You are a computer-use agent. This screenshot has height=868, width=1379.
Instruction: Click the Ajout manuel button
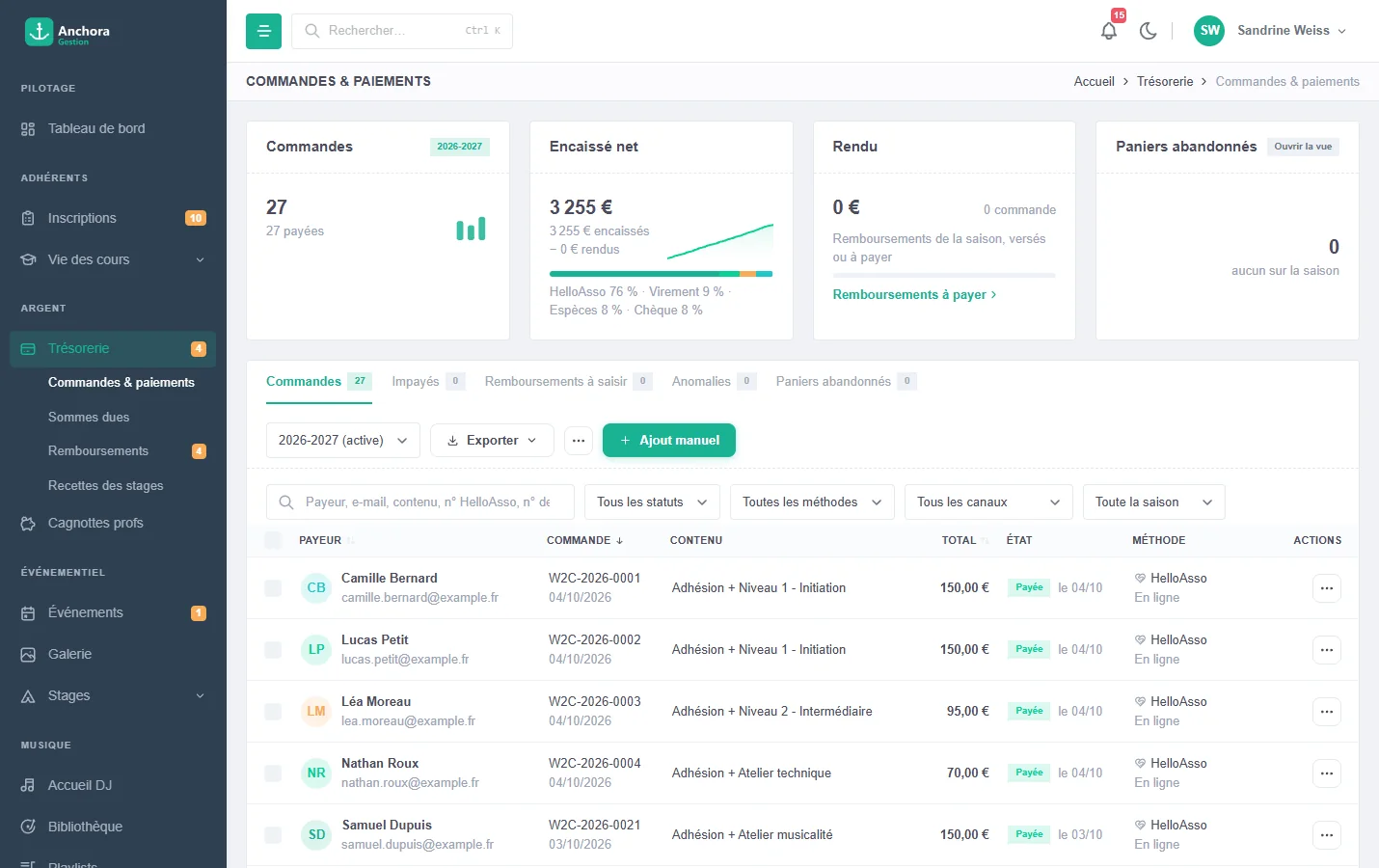(x=669, y=440)
